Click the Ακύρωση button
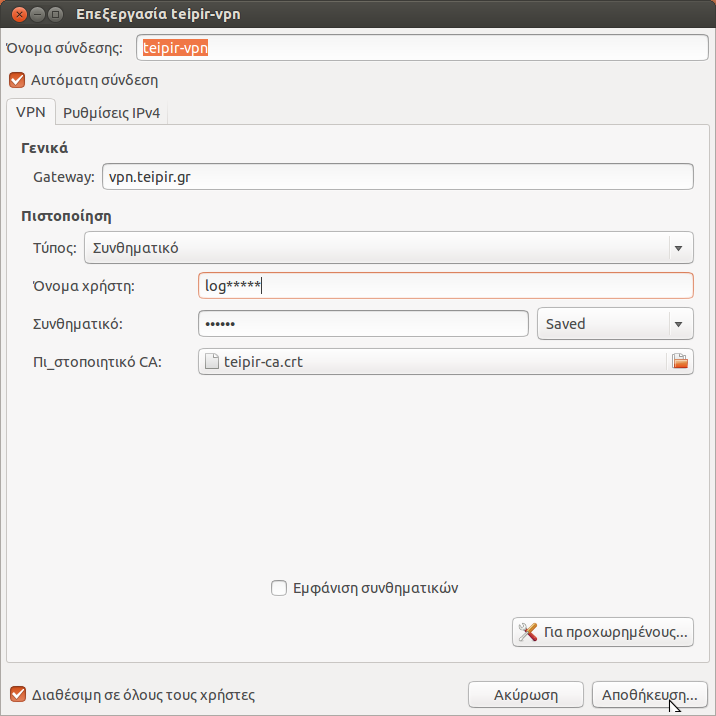The width and height of the screenshot is (716, 716). point(526,695)
